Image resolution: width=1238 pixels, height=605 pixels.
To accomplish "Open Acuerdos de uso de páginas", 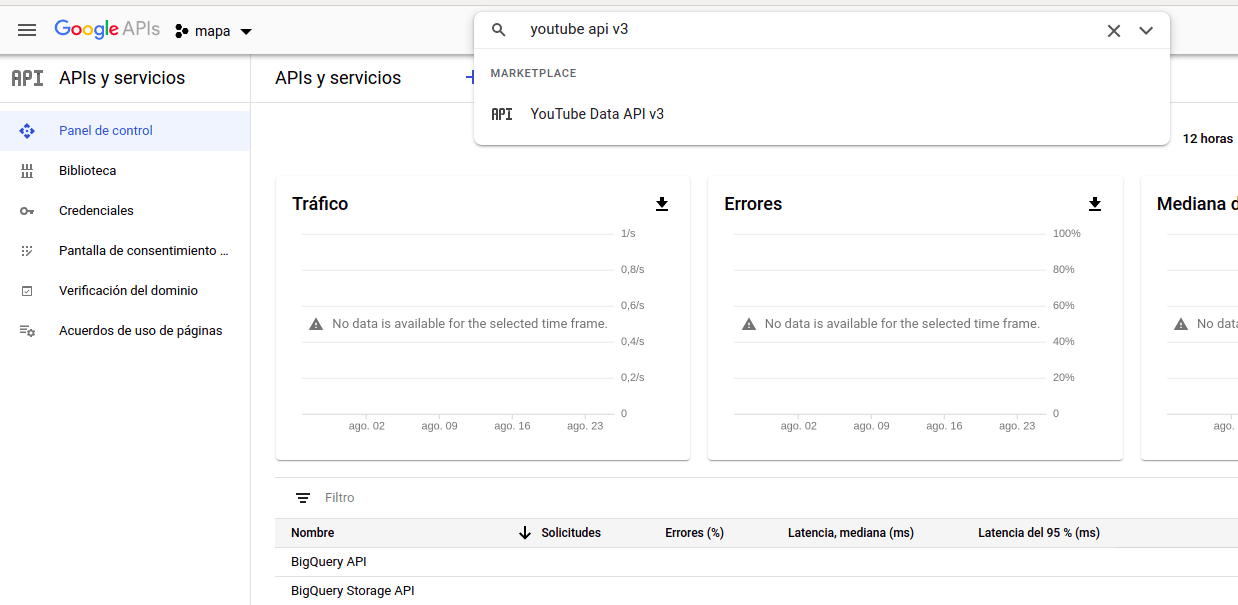I will (125, 331).
